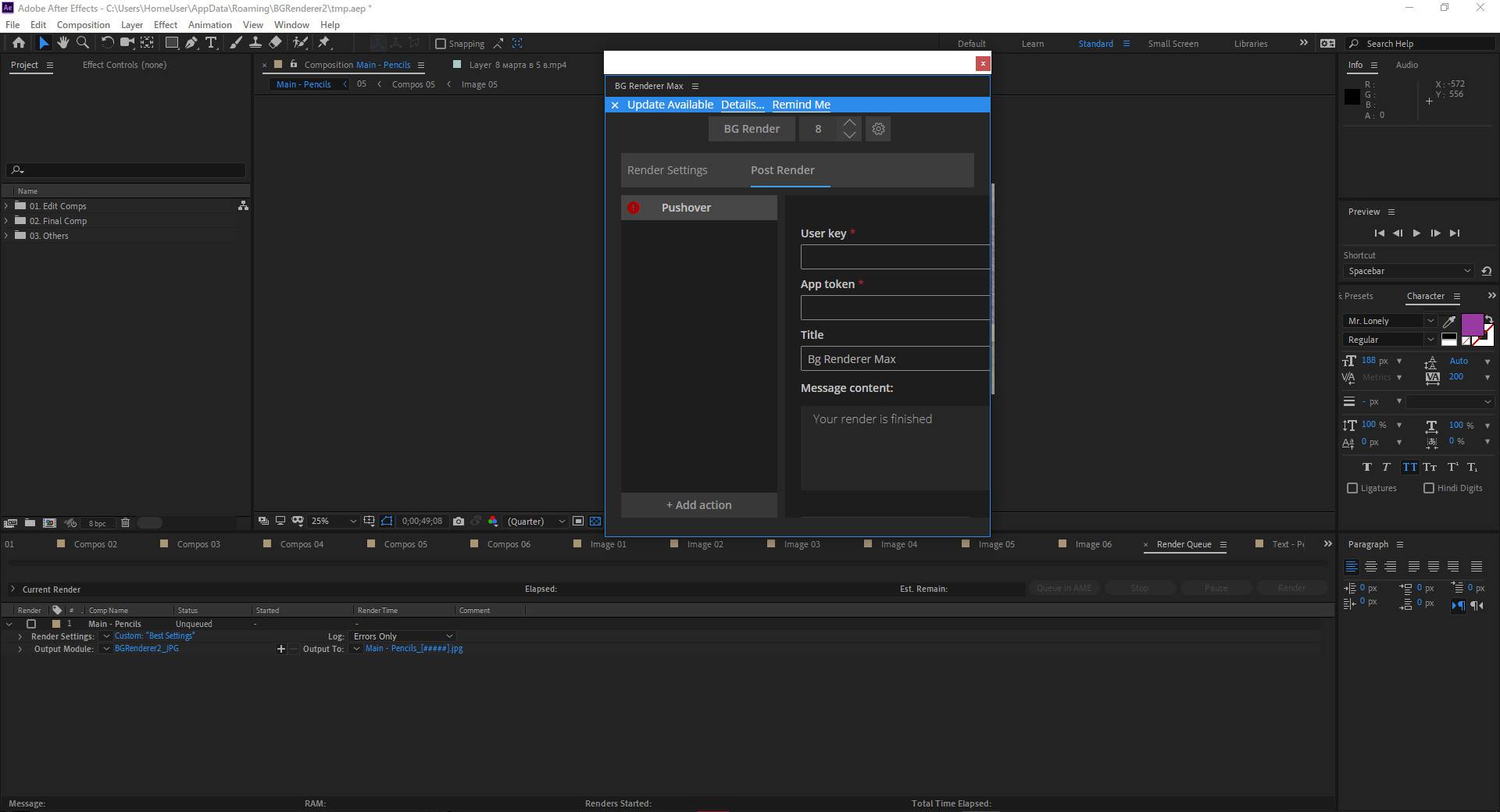Toggle Faux Italic text style
This screenshot has height=812, width=1500.
(x=1387, y=467)
